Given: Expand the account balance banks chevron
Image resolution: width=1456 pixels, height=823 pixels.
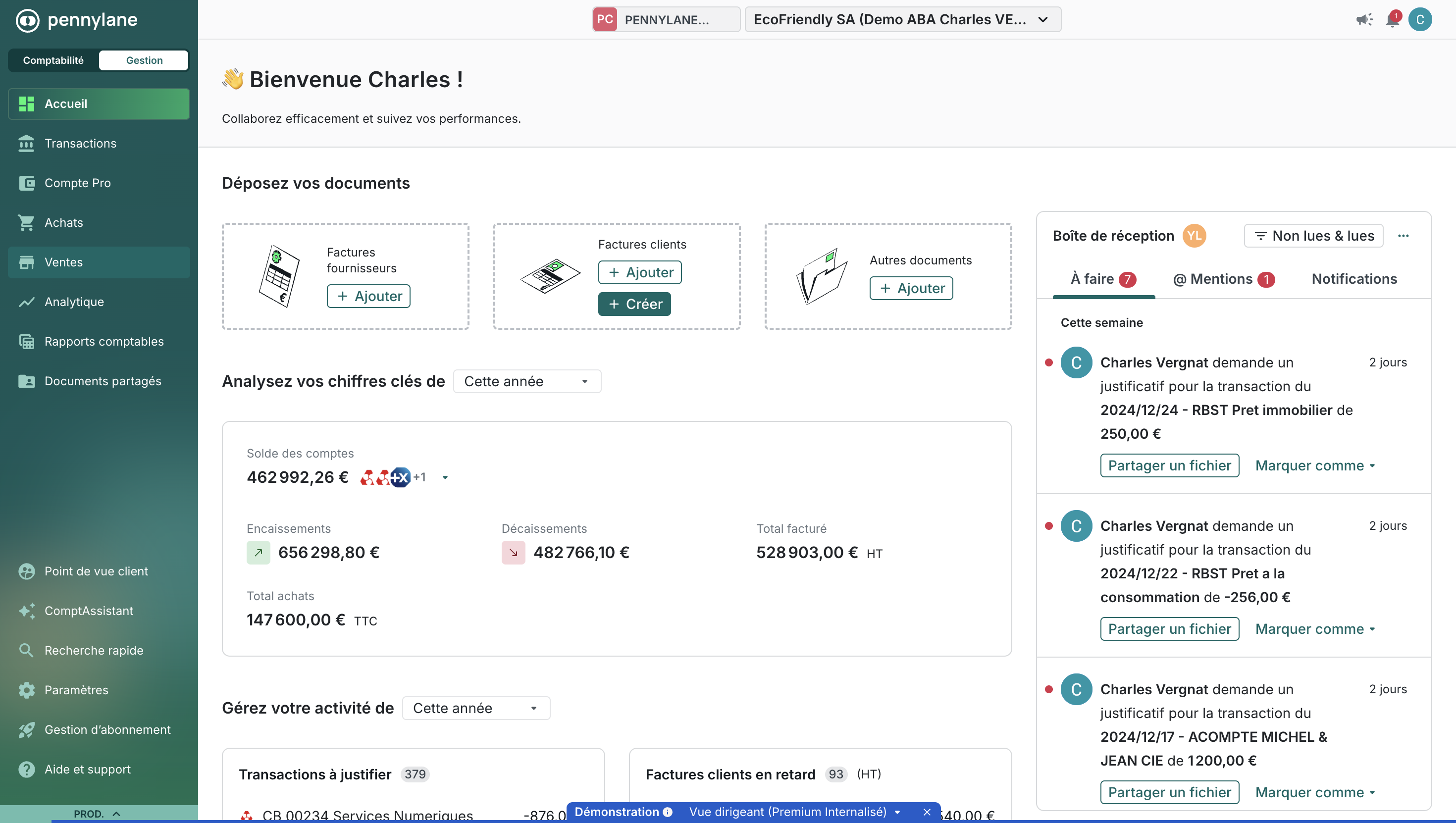Looking at the screenshot, I should point(445,478).
